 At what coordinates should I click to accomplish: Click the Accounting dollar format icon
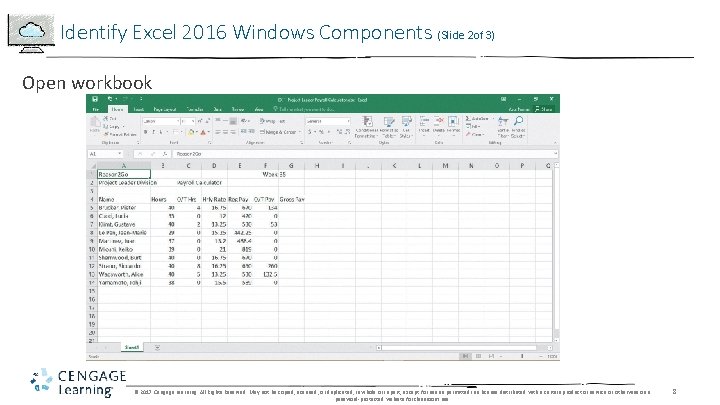point(311,132)
